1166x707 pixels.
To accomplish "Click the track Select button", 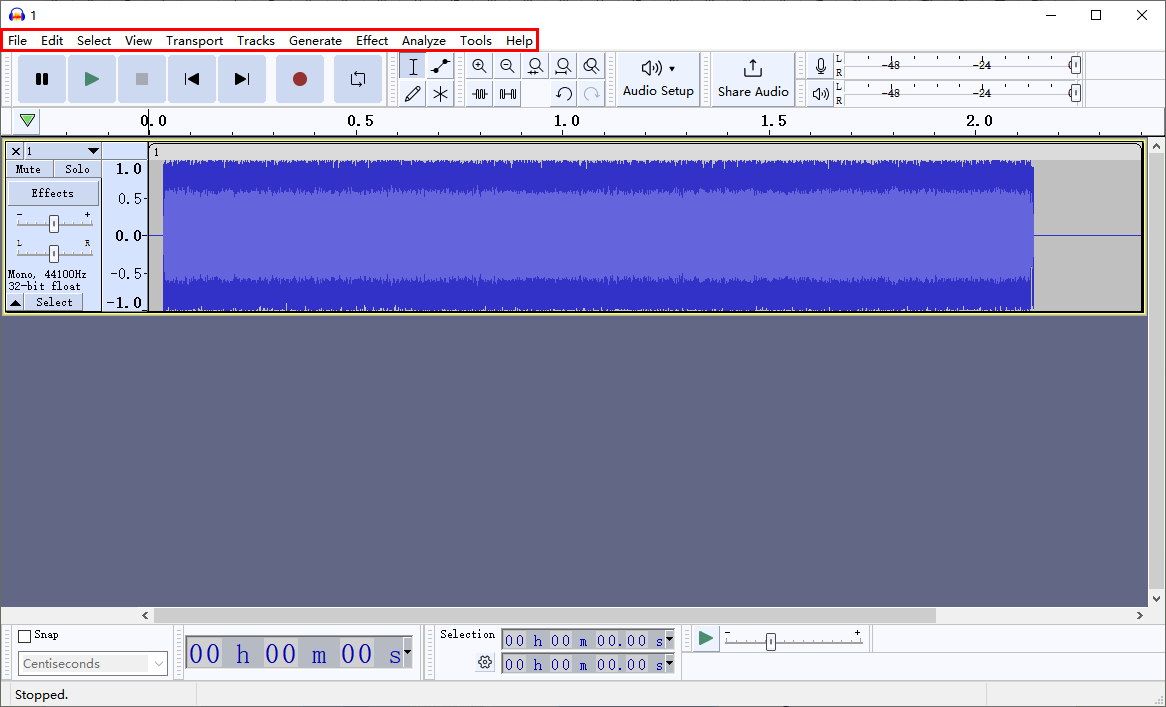I will pos(54,303).
